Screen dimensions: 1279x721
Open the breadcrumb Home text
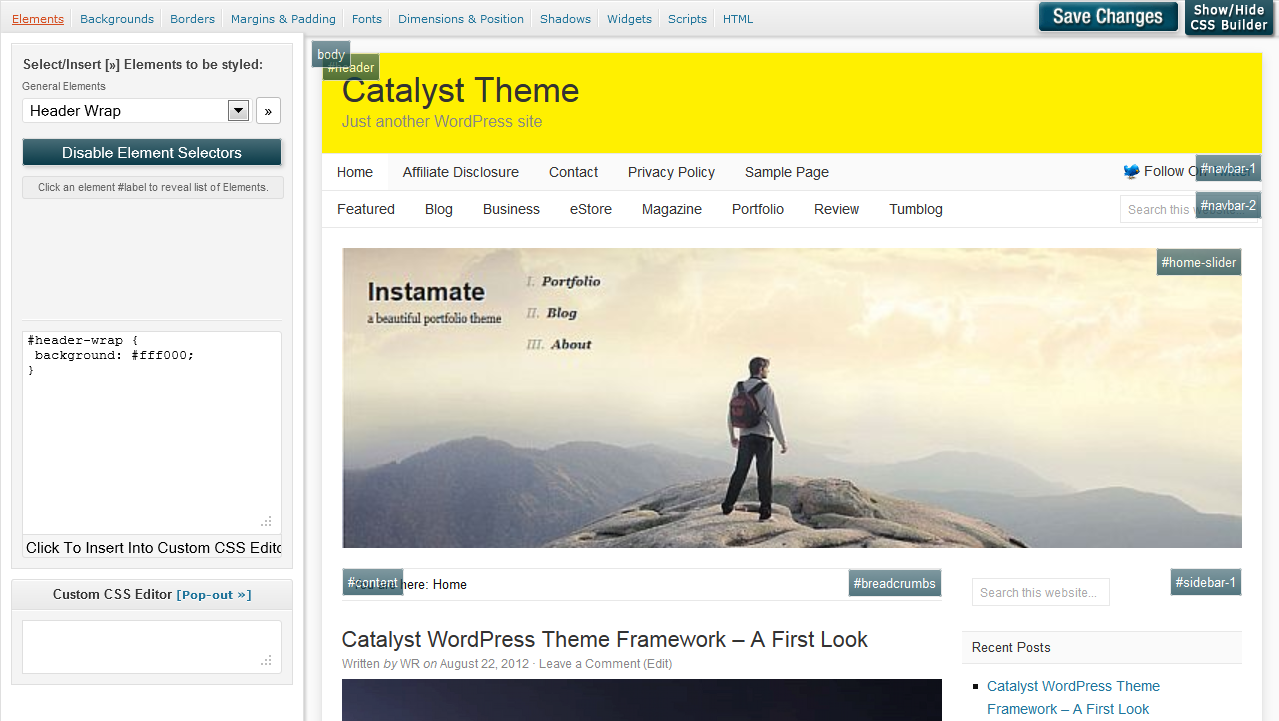[x=450, y=584]
